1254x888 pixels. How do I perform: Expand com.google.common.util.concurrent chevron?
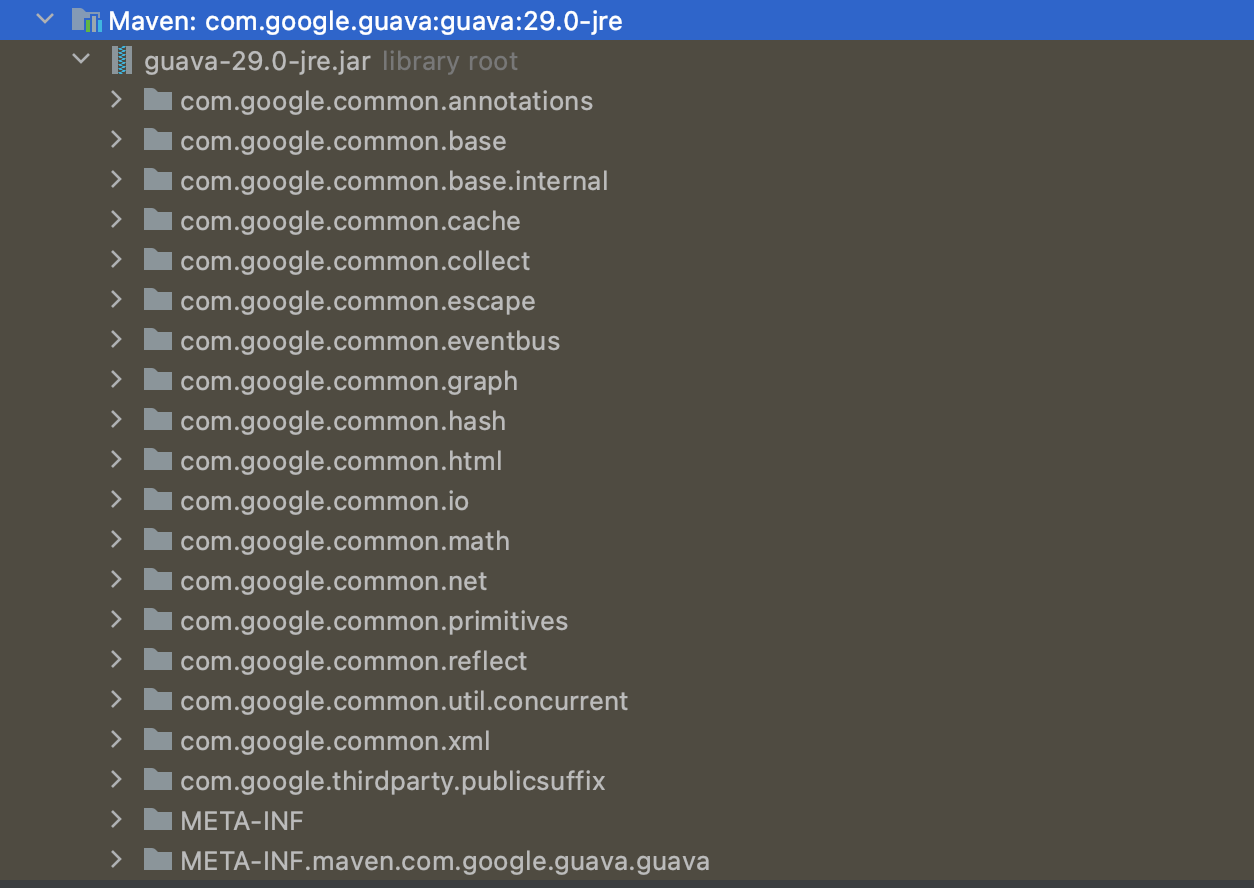coord(116,700)
